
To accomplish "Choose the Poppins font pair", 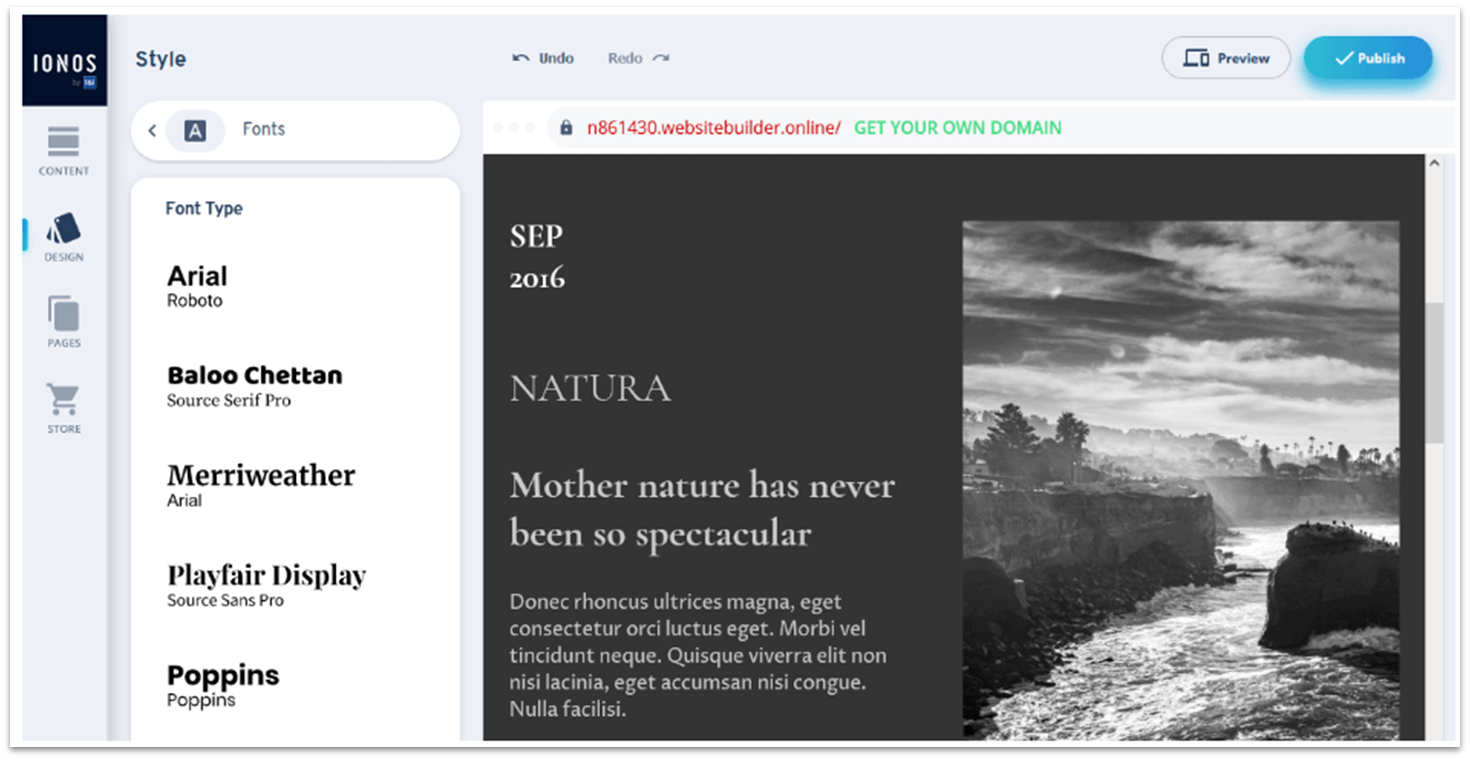I will [x=223, y=685].
